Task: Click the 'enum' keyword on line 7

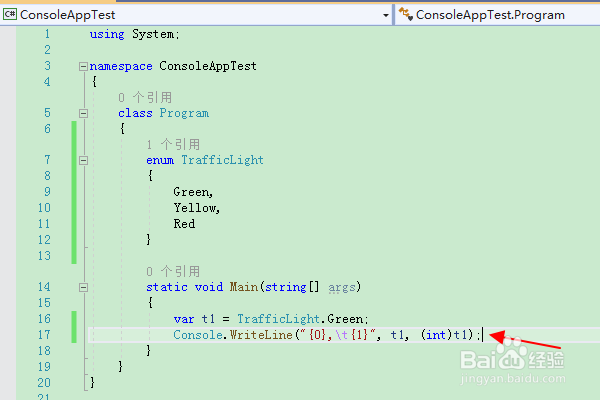Action: point(160,160)
